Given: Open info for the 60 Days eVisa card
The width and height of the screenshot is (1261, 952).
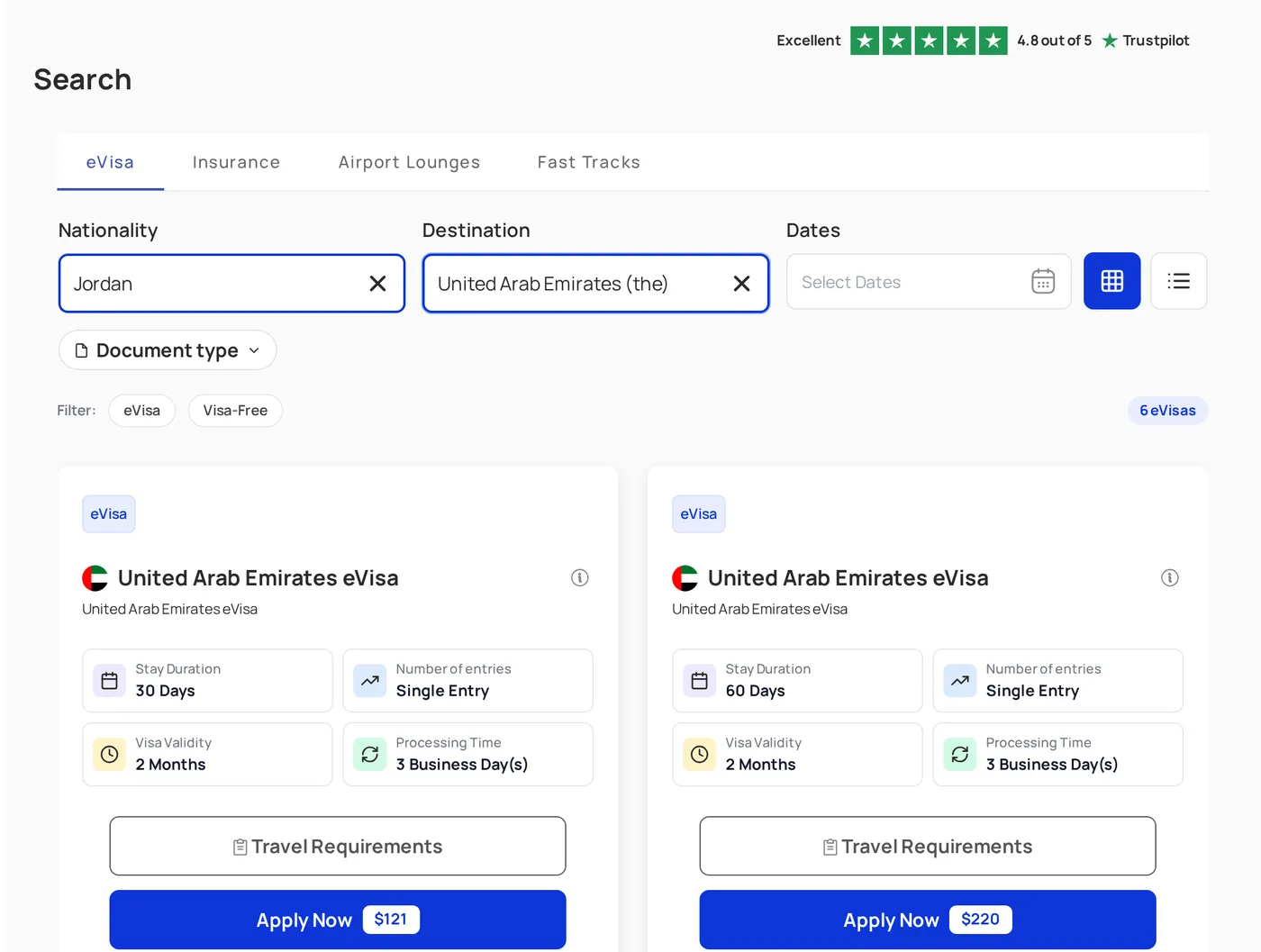Looking at the screenshot, I should click(x=1170, y=578).
